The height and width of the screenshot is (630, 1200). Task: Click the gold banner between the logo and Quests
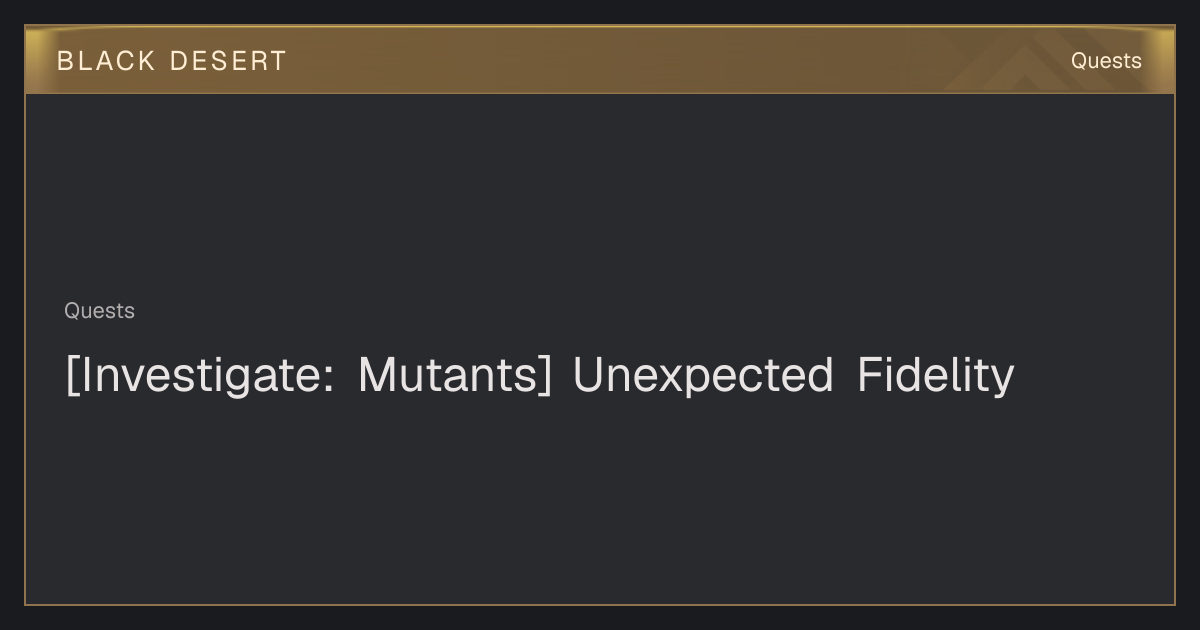click(x=620, y=60)
